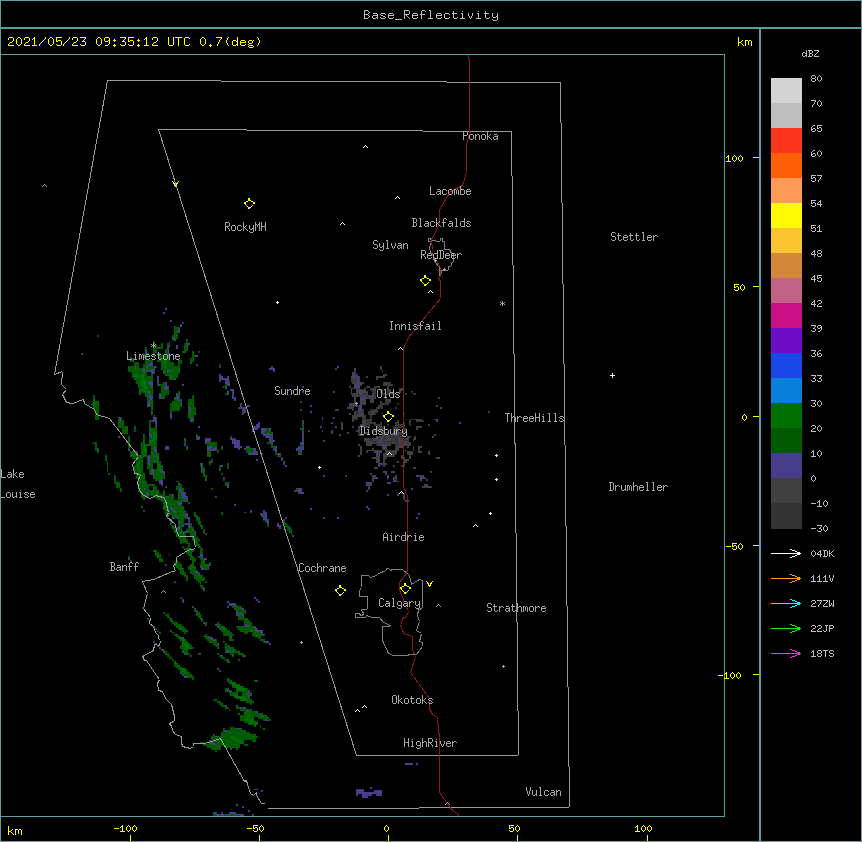Click the asterisk marker above Limestone
The height and width of the screenshot is (842, 862).
tap(153, 346)
